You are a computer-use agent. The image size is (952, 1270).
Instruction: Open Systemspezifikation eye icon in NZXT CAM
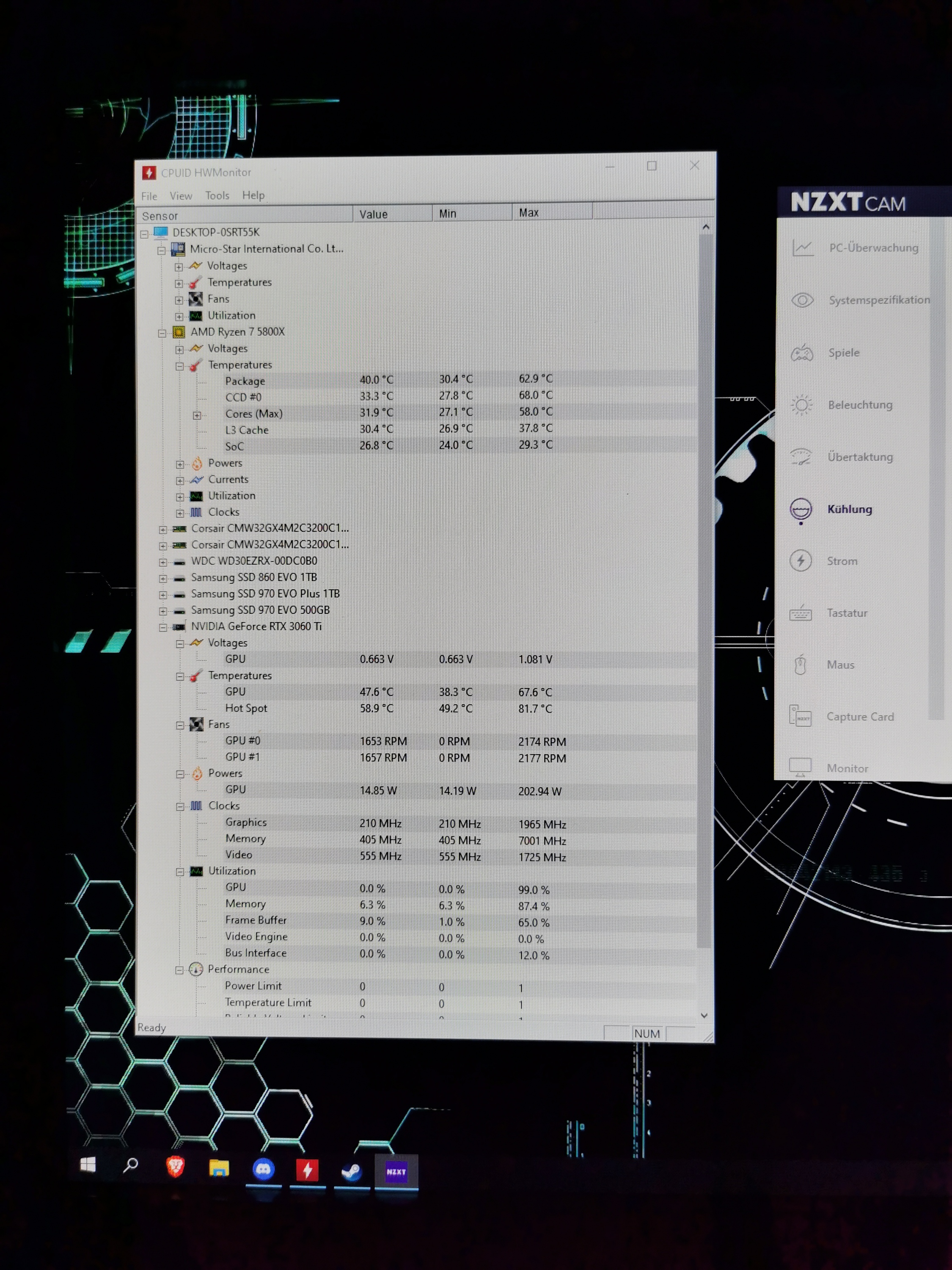(x=802, y=300)
